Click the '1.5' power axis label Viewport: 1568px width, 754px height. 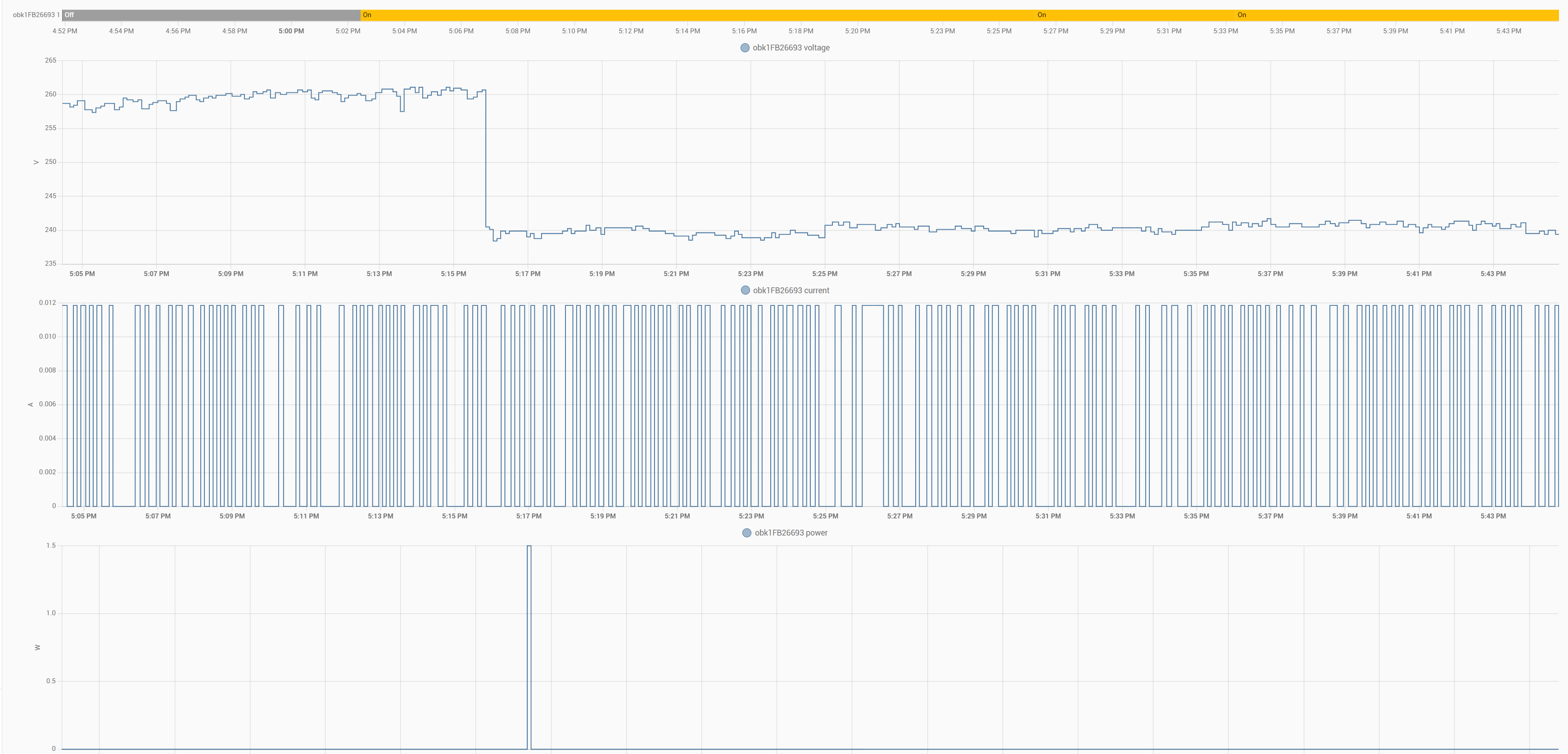click(50, 546)
